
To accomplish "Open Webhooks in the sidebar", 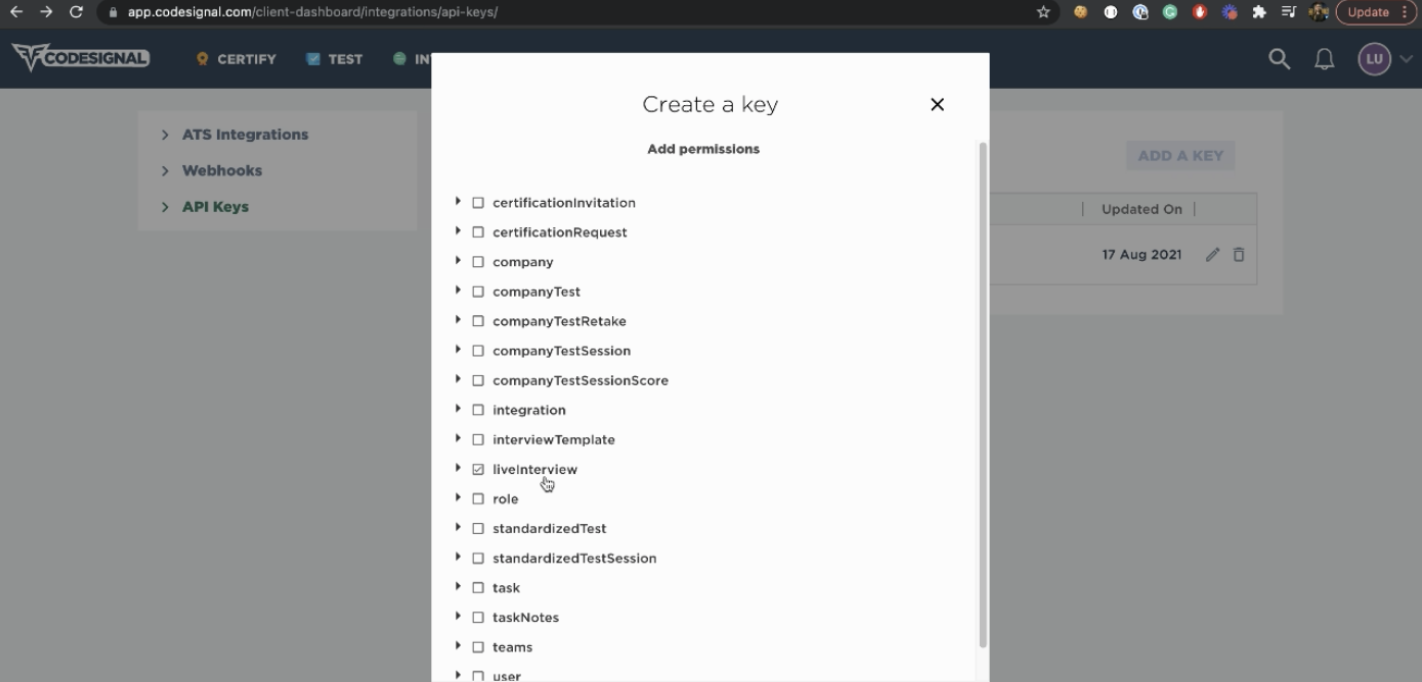I will coord(222,171).
